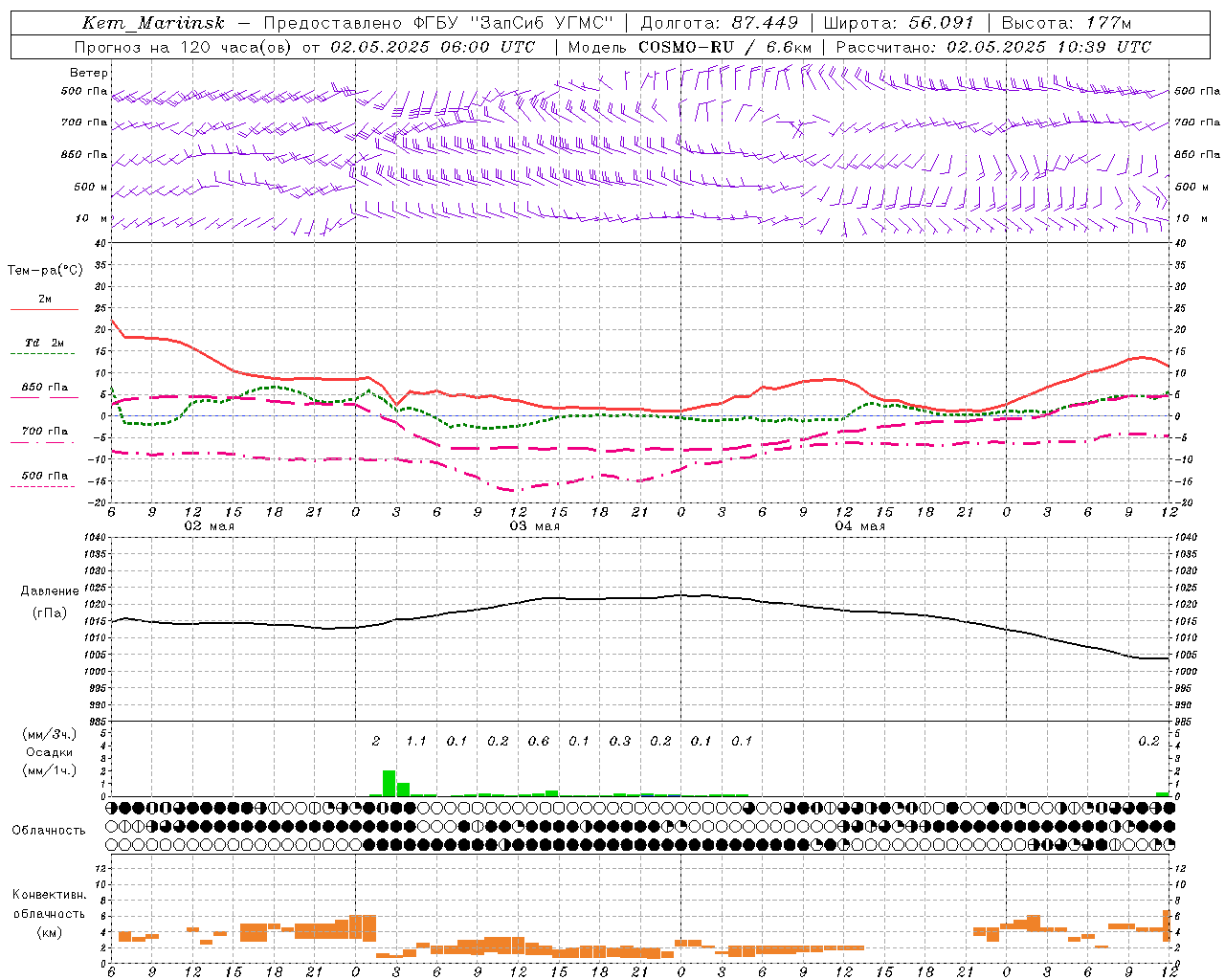Click the (мм/1ч.) precipitation unit label
The width and height of the screenshot is (1225, 980).
50,770
